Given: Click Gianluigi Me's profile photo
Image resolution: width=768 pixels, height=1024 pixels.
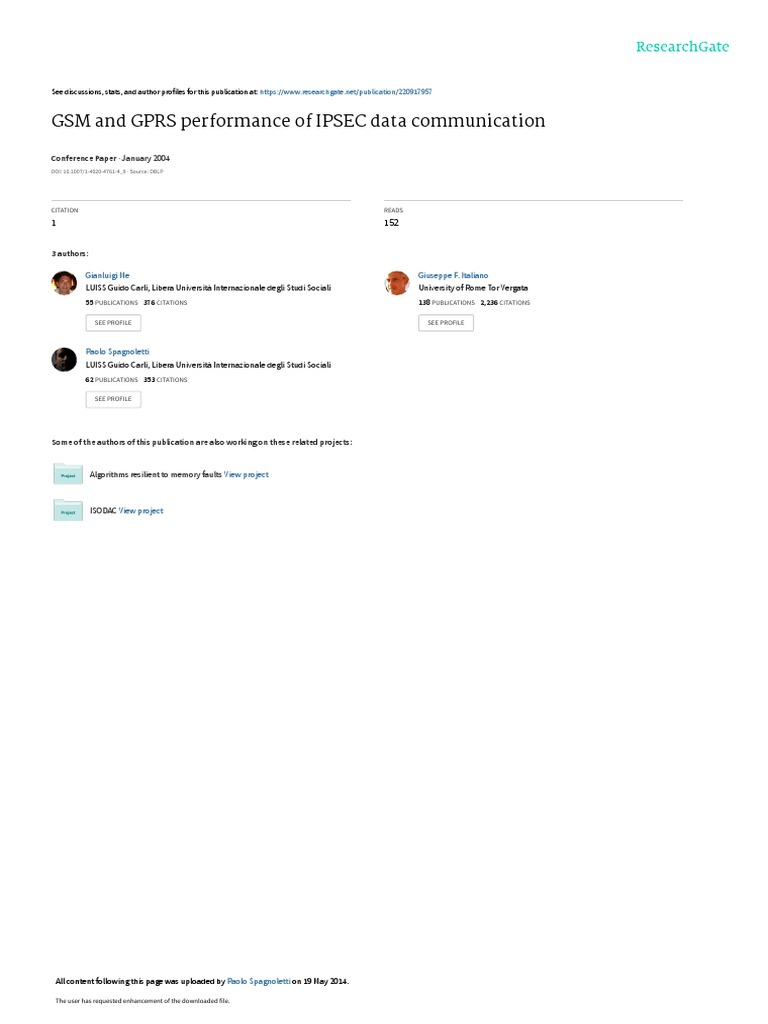Looking at the screenshot, I should point(64,283).
